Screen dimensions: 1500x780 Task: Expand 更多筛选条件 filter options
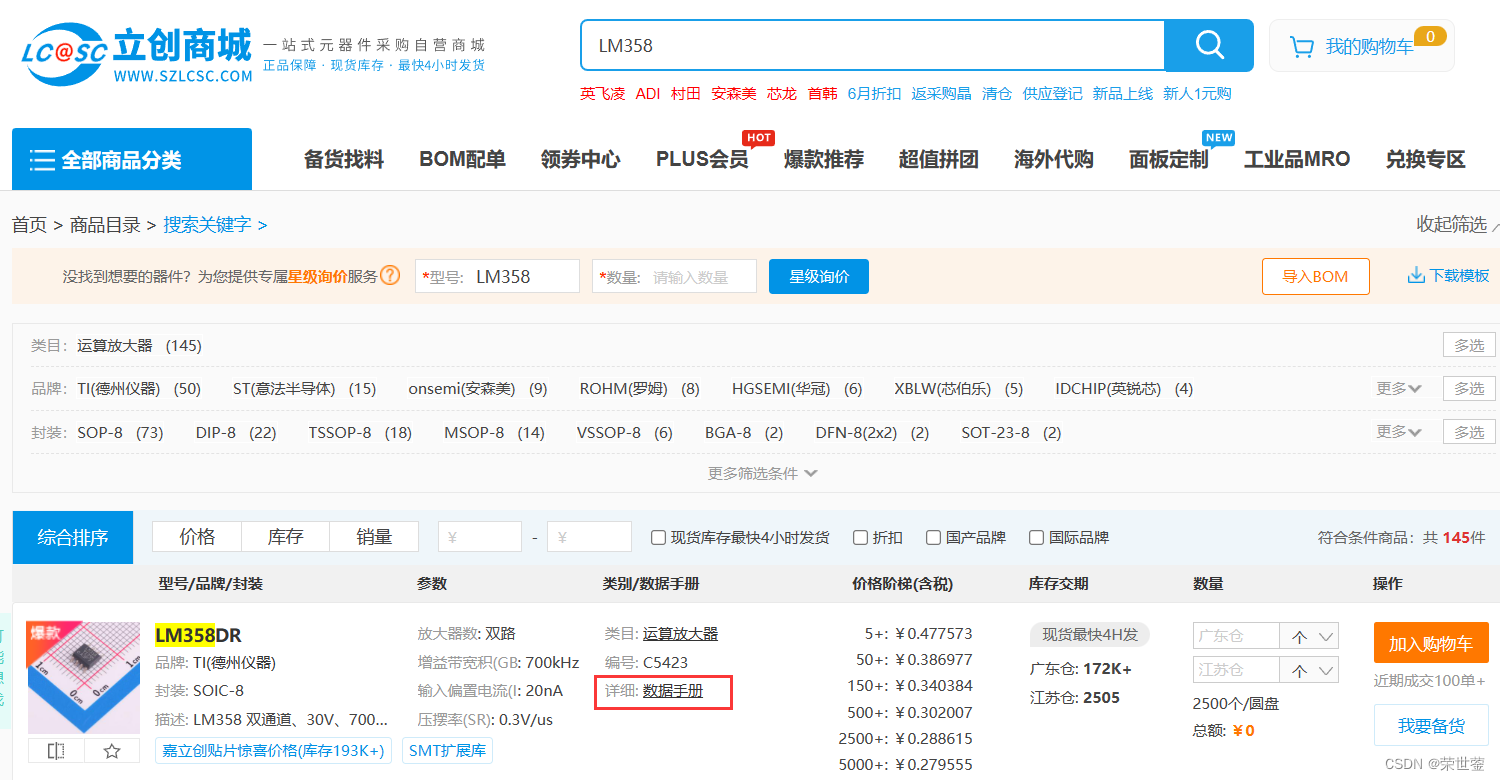tap(763, 473)
